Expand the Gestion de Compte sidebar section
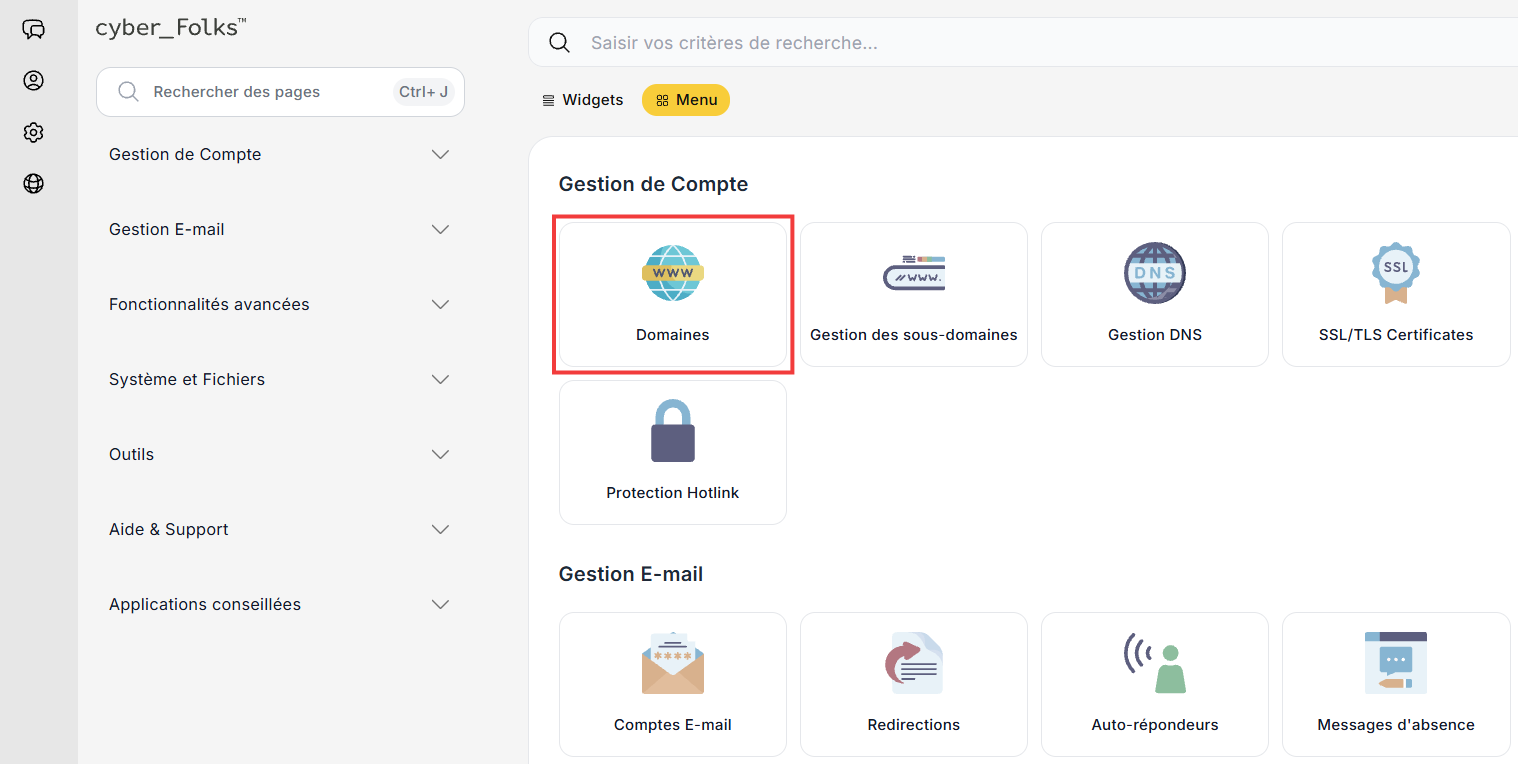 coord(280,155)
